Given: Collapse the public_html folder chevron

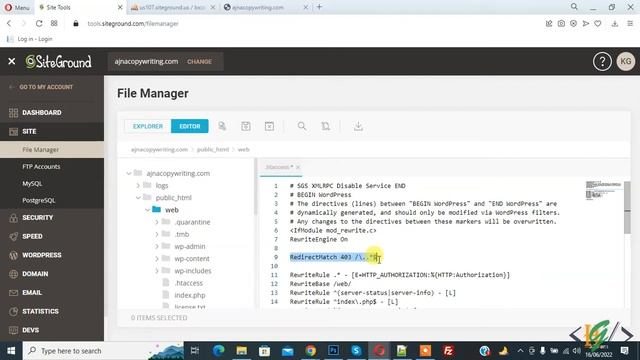Looking at the screenshot, I should point(138,198).
